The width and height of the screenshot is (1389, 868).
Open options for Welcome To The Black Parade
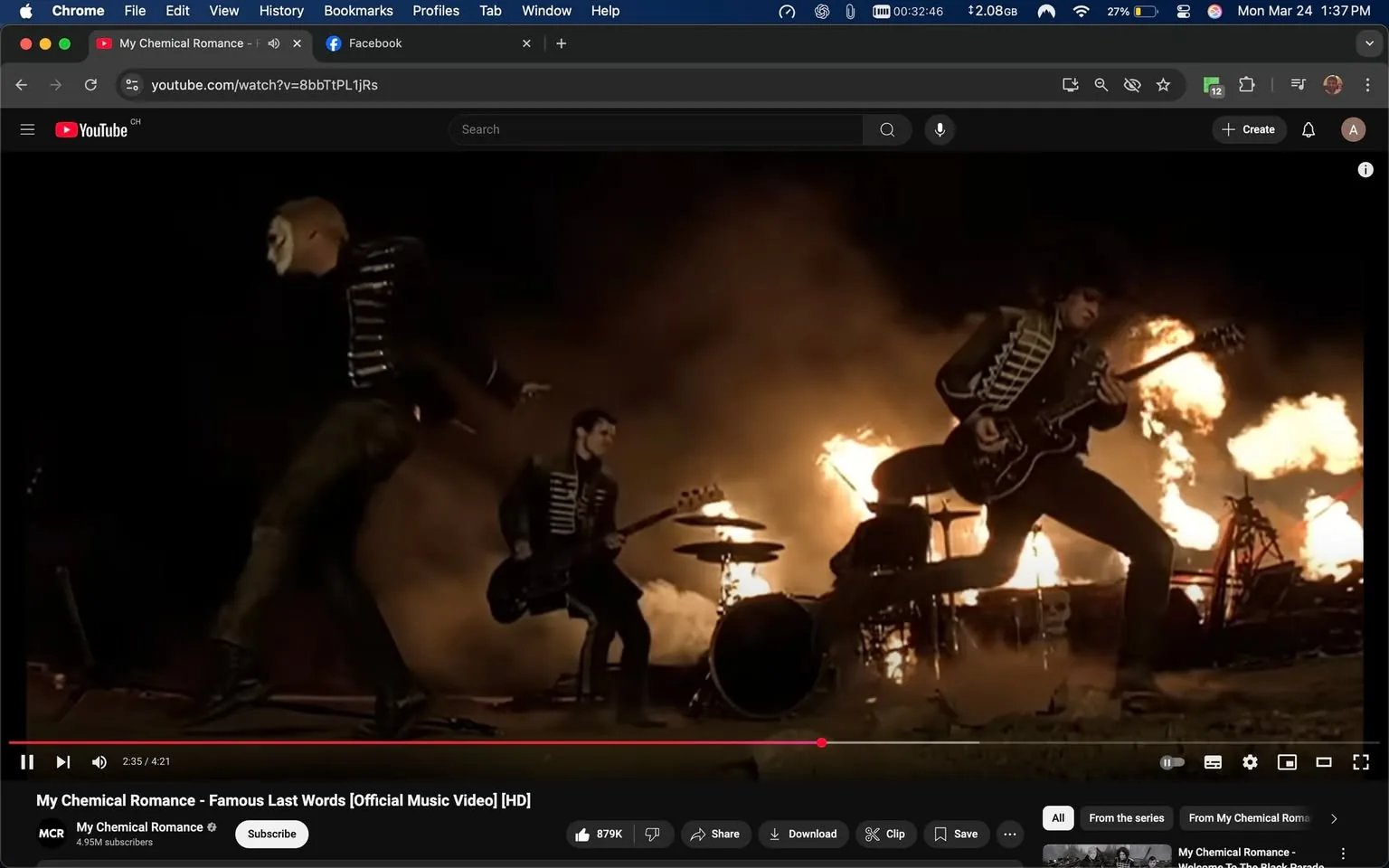click(1341, 852)
